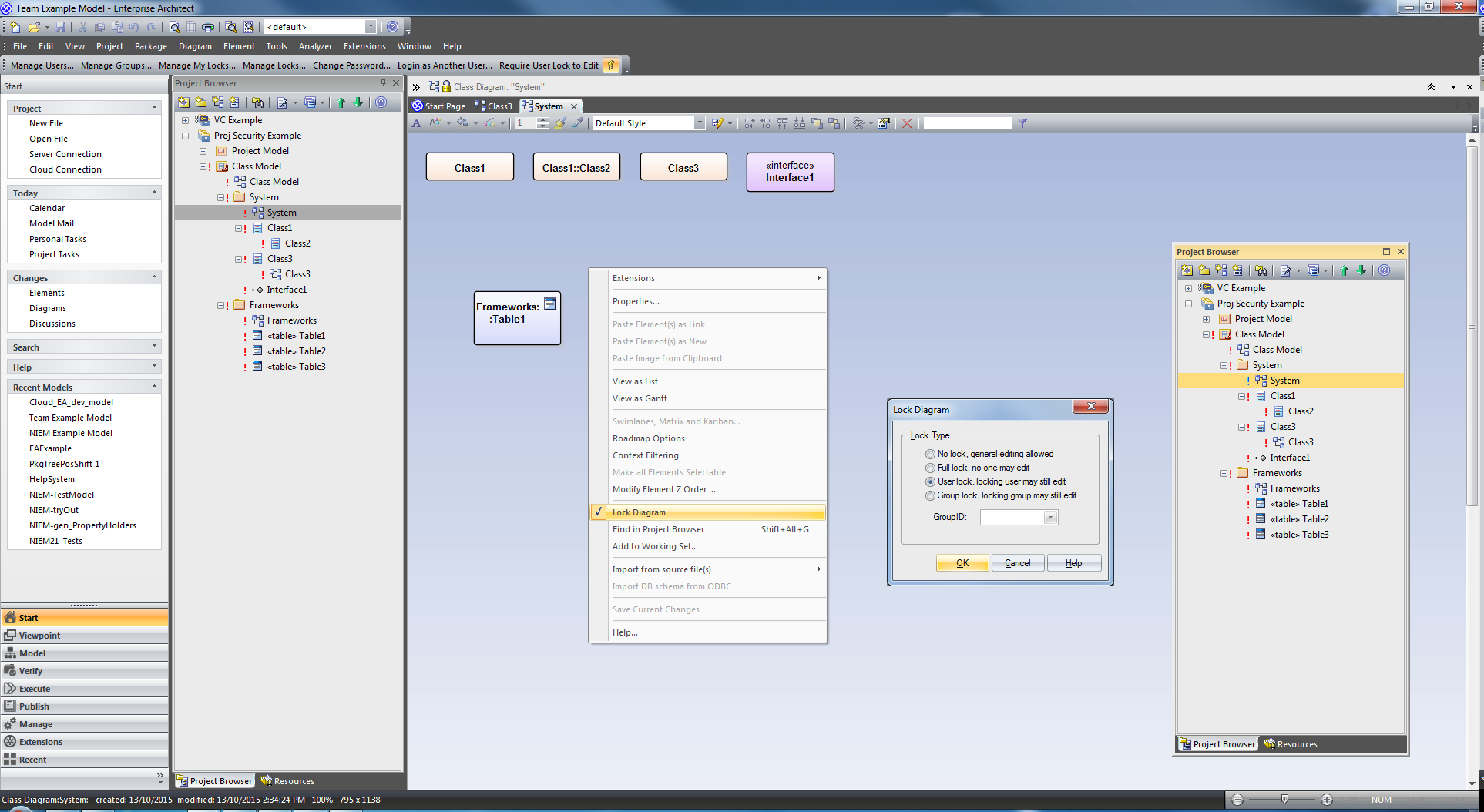This screenshot has width=1484, height=812.
Task: Click the print icon in main toolbar
Action: pyautogui.click(x=208, y=27)
